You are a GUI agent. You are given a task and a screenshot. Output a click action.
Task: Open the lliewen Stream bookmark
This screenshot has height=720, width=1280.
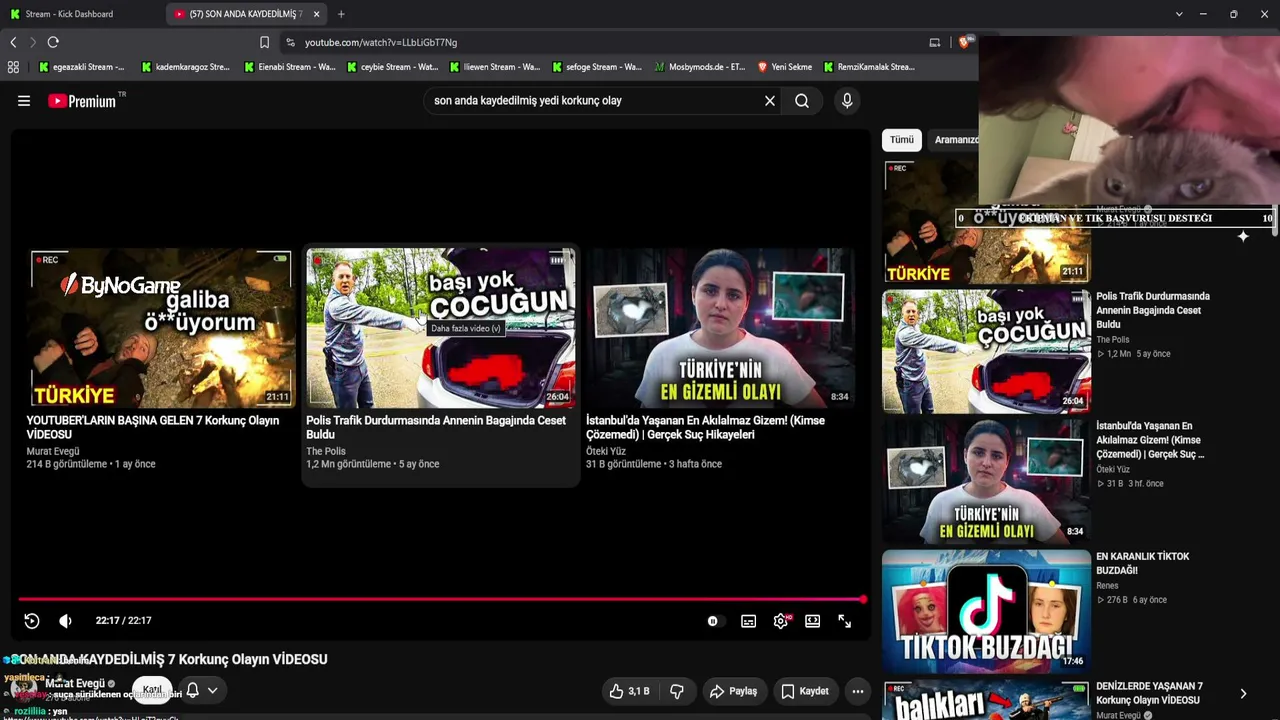click(x=495, y=67)
